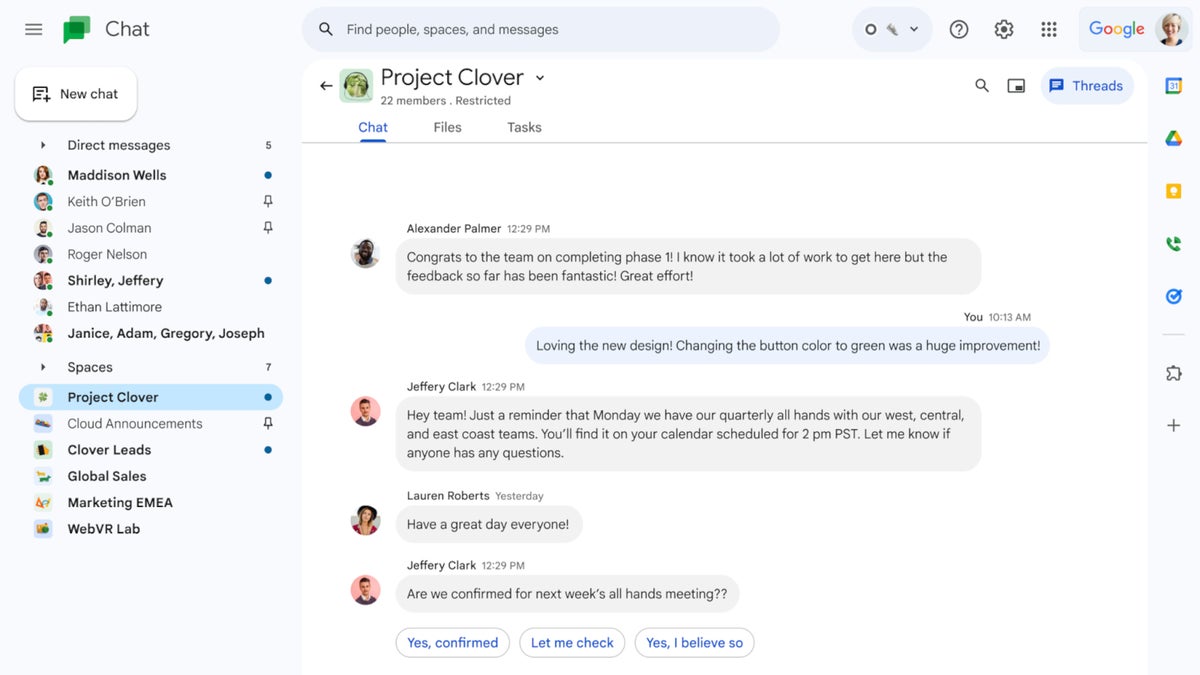
Task: Click the Project Clover space avatar in header
Action: click(x=356, y=86)
